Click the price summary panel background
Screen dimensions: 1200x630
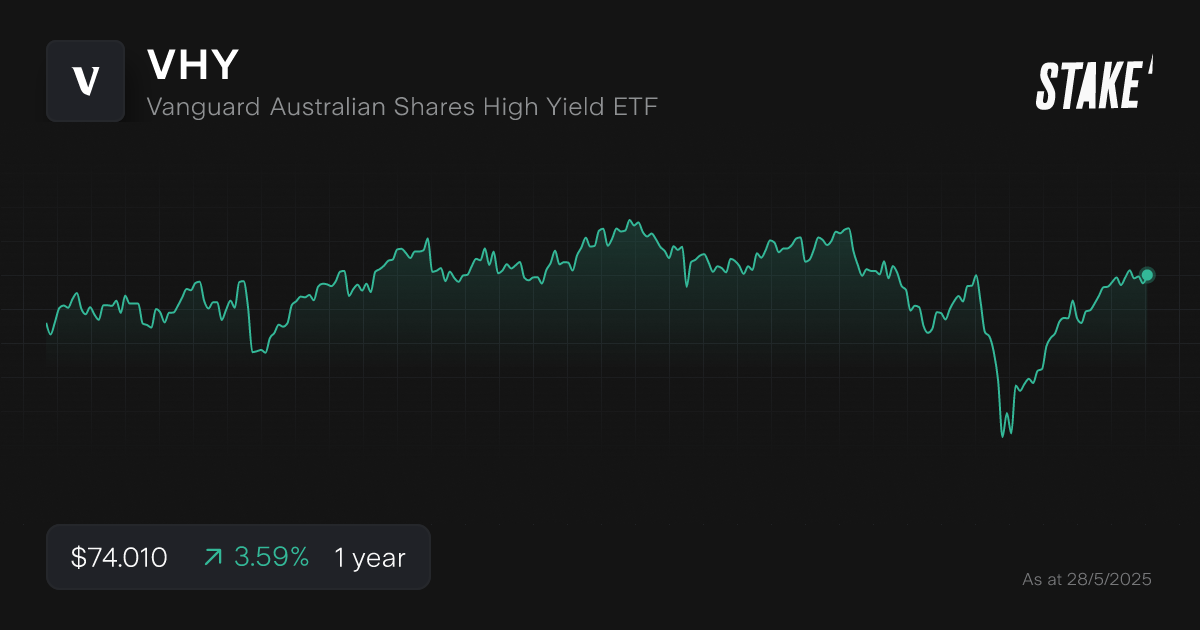[x=238, y=557]
